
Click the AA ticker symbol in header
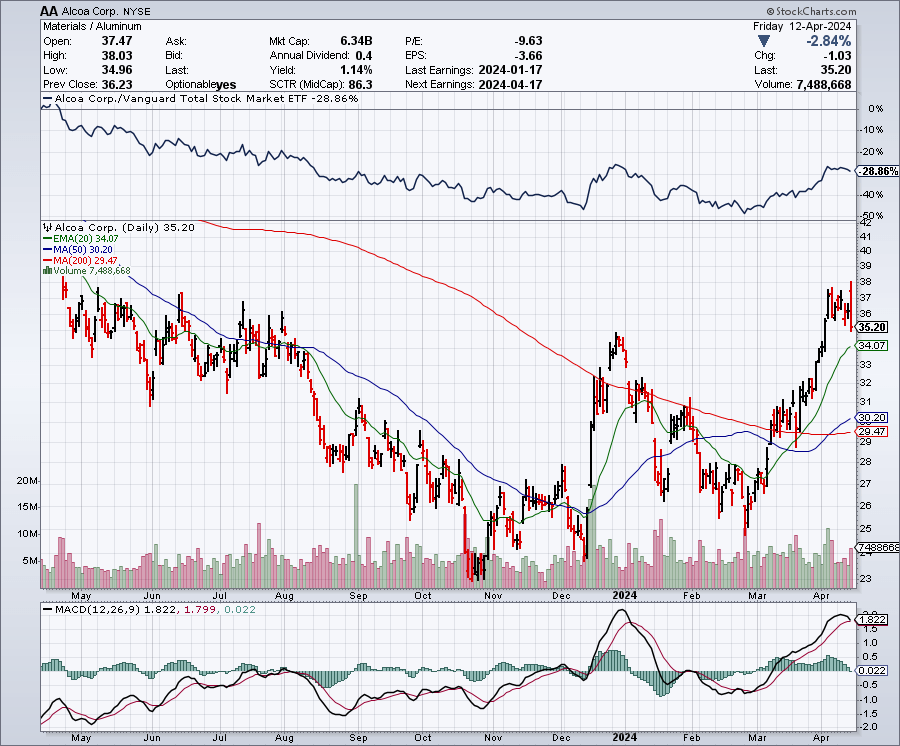[x=49, y=11]
